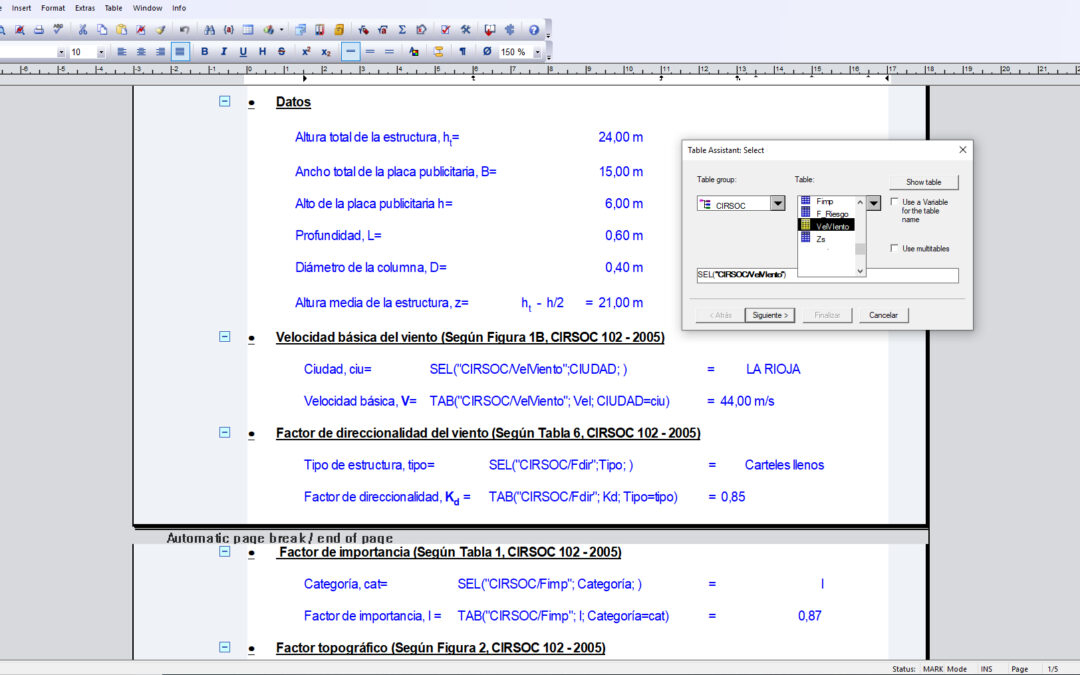Click the {a} variables icon
The height and width of the screenshot is (675, 1080).
(x=229, y=30)
